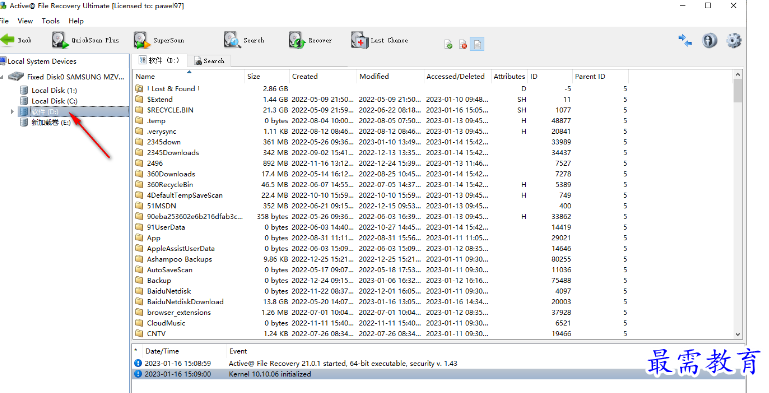Run the SuperScan tool
769x393 pixels.
[x=159, y=40]
